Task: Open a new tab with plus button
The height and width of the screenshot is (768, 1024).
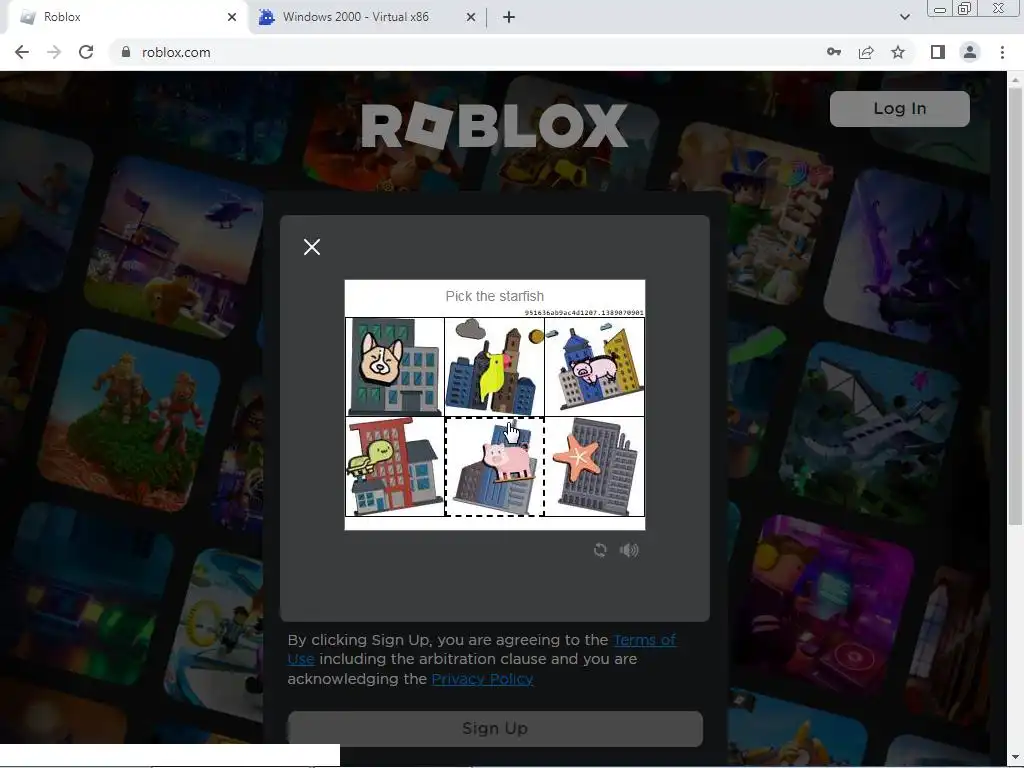Action: 509,17
